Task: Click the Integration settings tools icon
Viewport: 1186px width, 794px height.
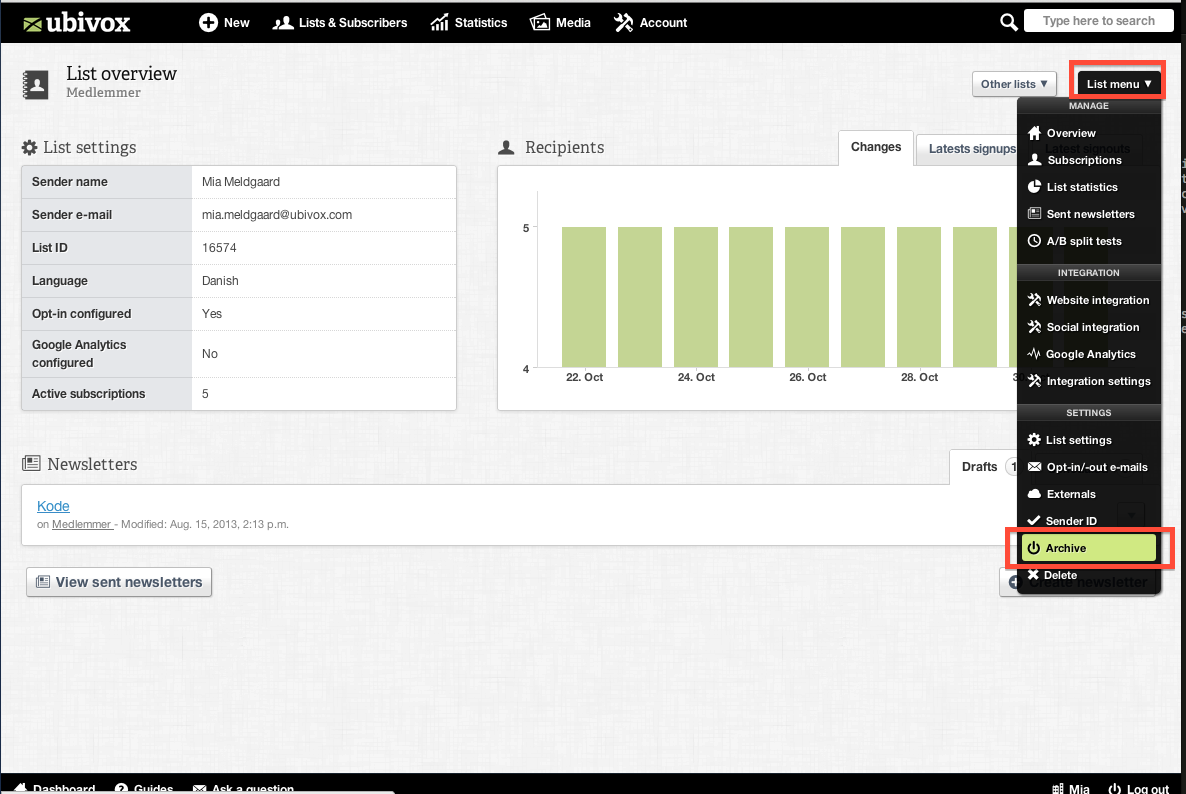Action: 1034,381
